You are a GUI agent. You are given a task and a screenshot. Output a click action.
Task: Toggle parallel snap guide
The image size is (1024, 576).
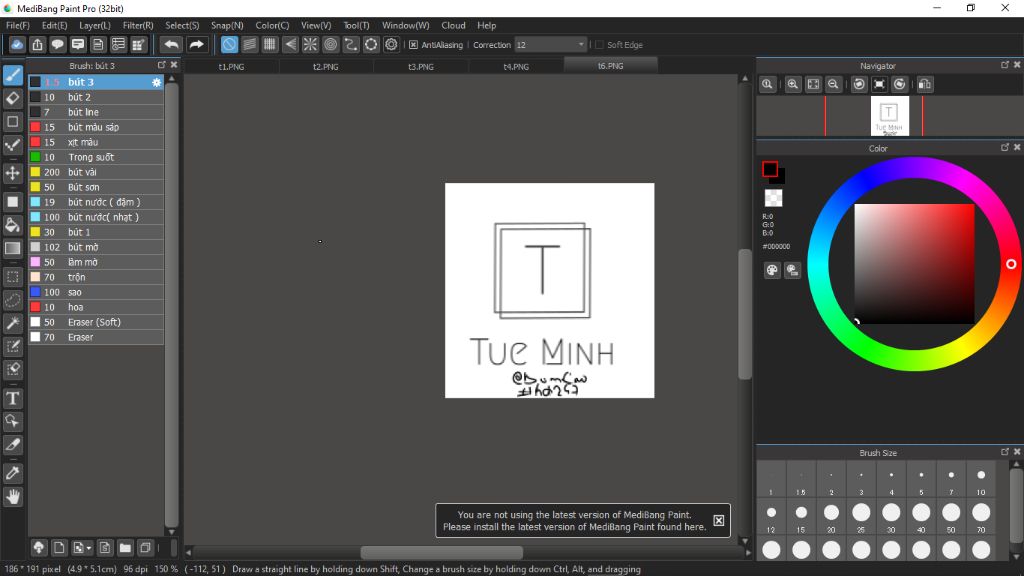[x=249, y=44]
